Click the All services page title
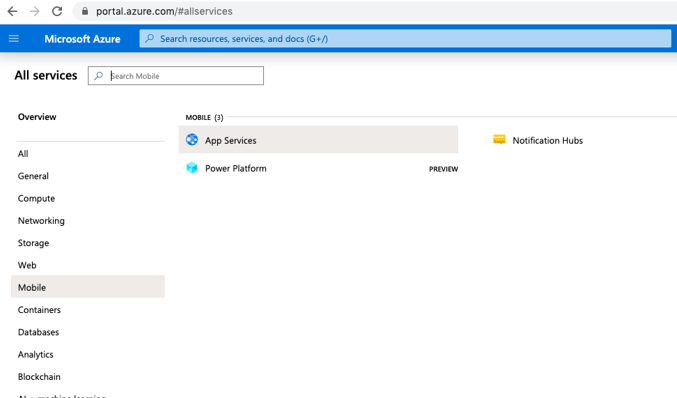 (46, 76)
